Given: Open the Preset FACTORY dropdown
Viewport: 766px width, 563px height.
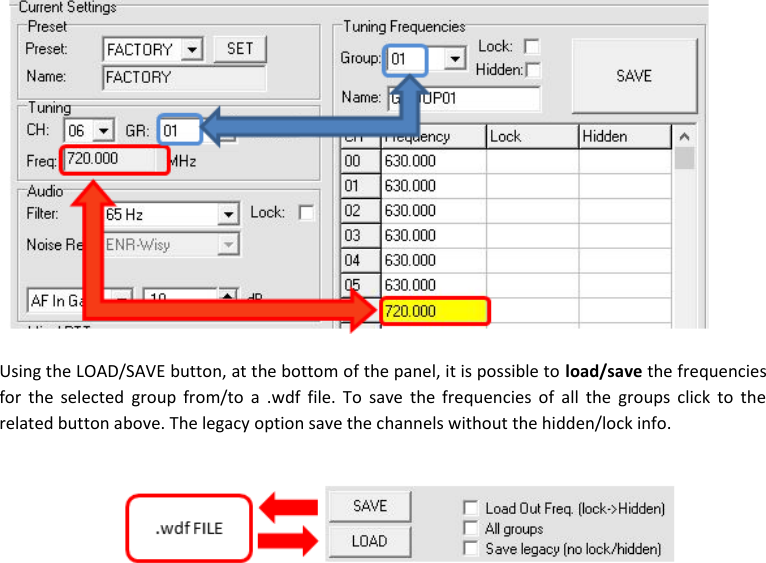Looking at the screenshot, I should pyautogui.click(x=192, y=49).
